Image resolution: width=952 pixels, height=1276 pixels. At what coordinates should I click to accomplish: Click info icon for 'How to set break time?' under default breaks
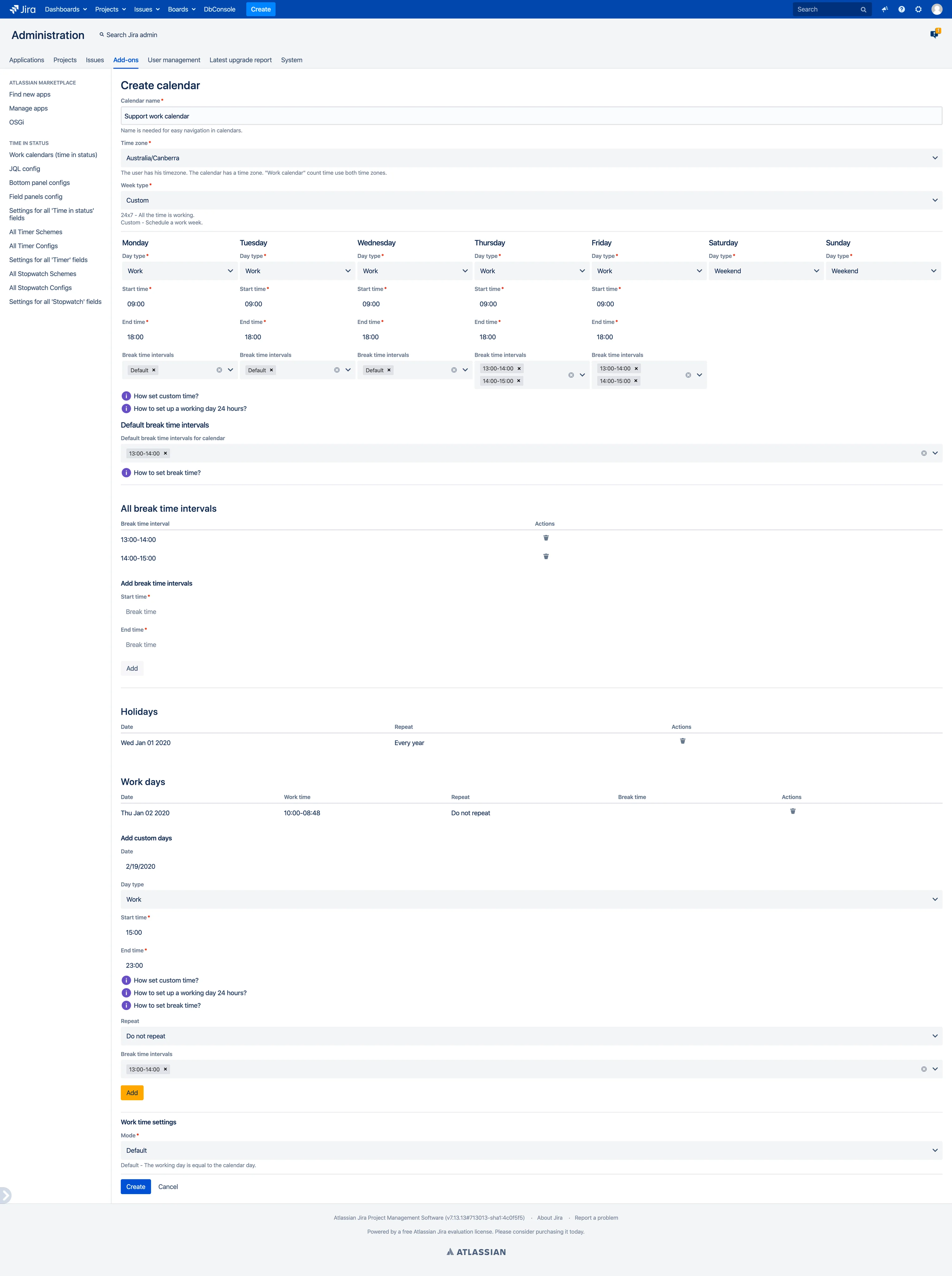point(126,473)
